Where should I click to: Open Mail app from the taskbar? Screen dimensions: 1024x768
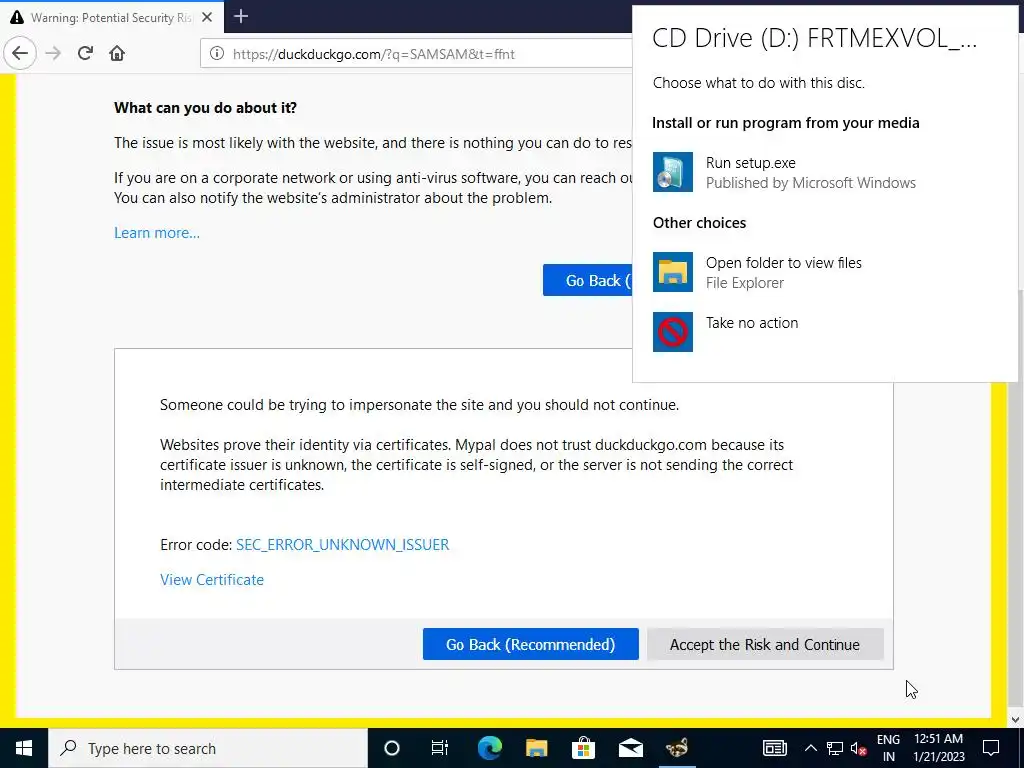[x=630, y=748]
